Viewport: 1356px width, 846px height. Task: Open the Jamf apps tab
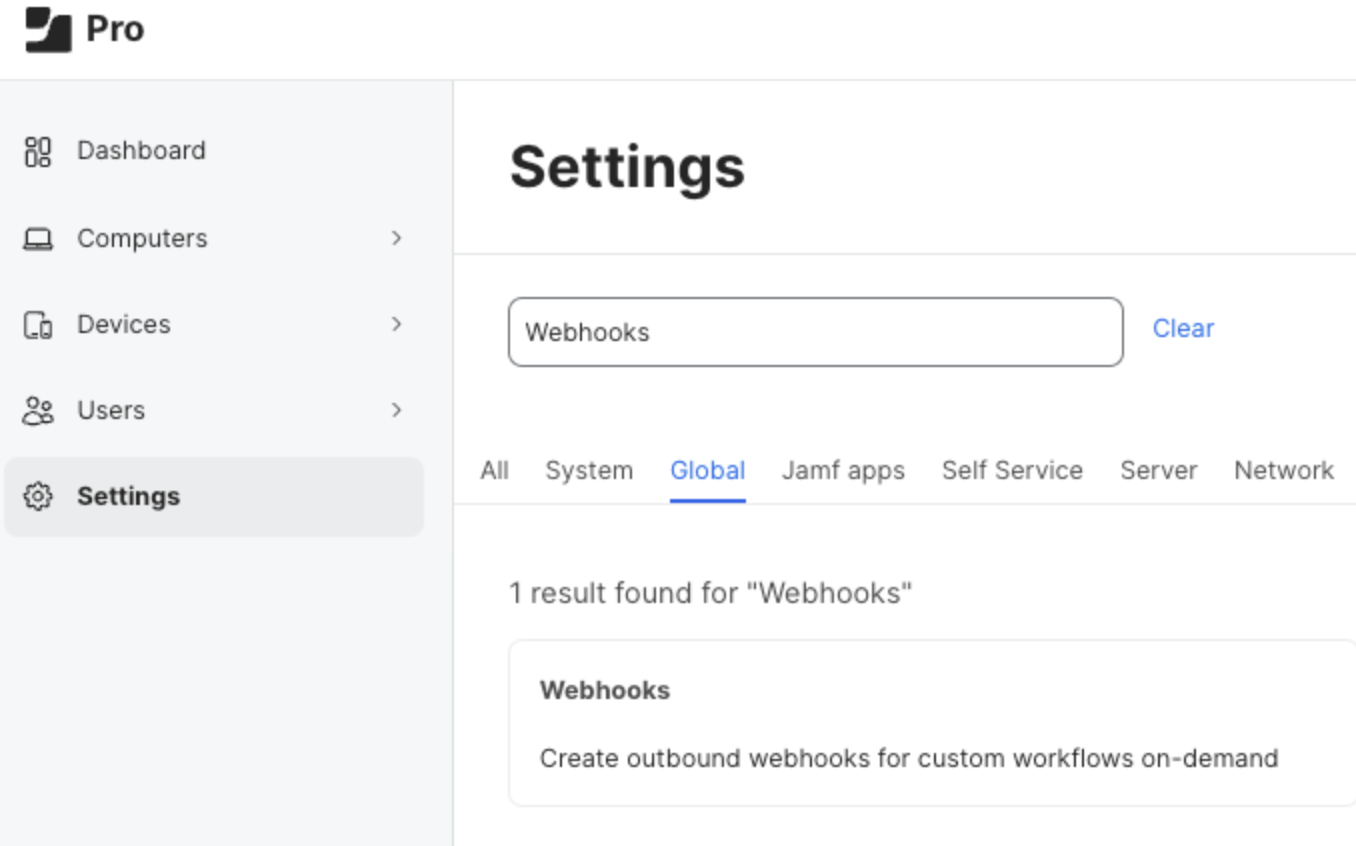pos(843,471)
